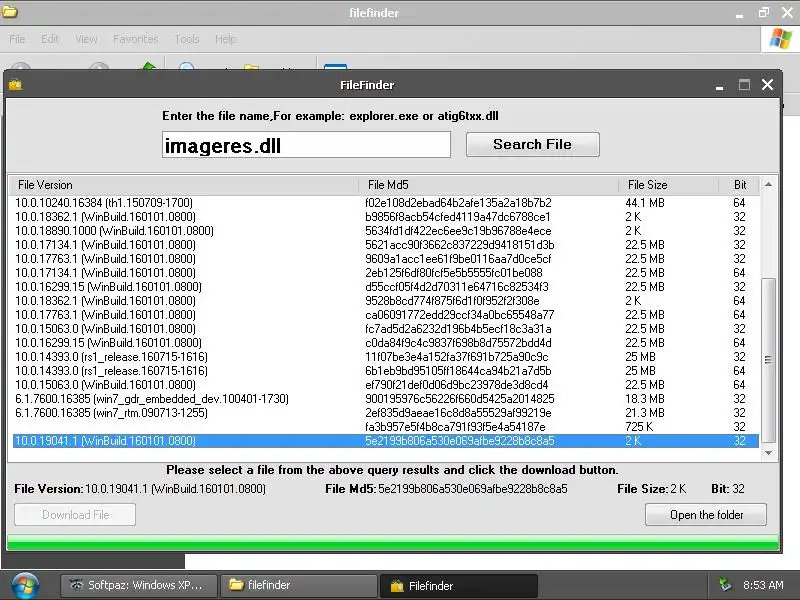Select row with Md5 ef790f21def0d06d9bc23978de3d8cd4
The image size is (800, 600).
385,385
